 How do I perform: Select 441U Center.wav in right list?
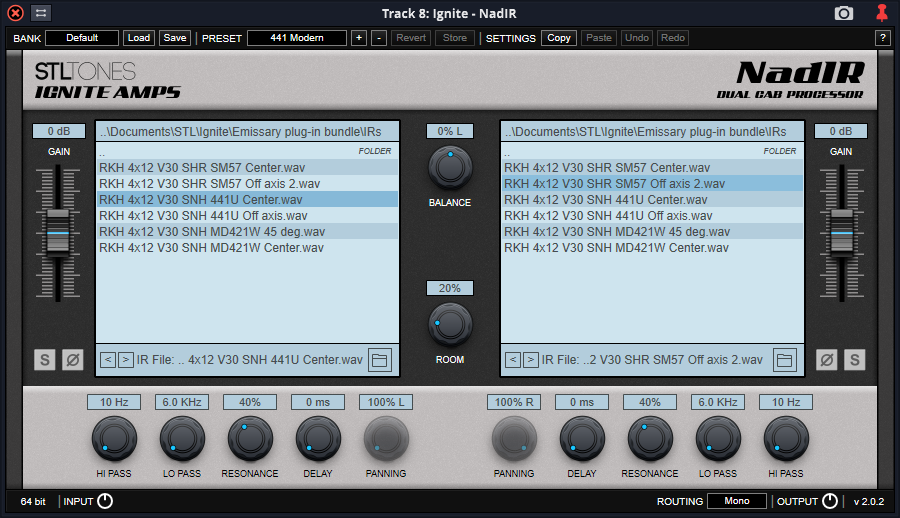[x=652, y=200]
